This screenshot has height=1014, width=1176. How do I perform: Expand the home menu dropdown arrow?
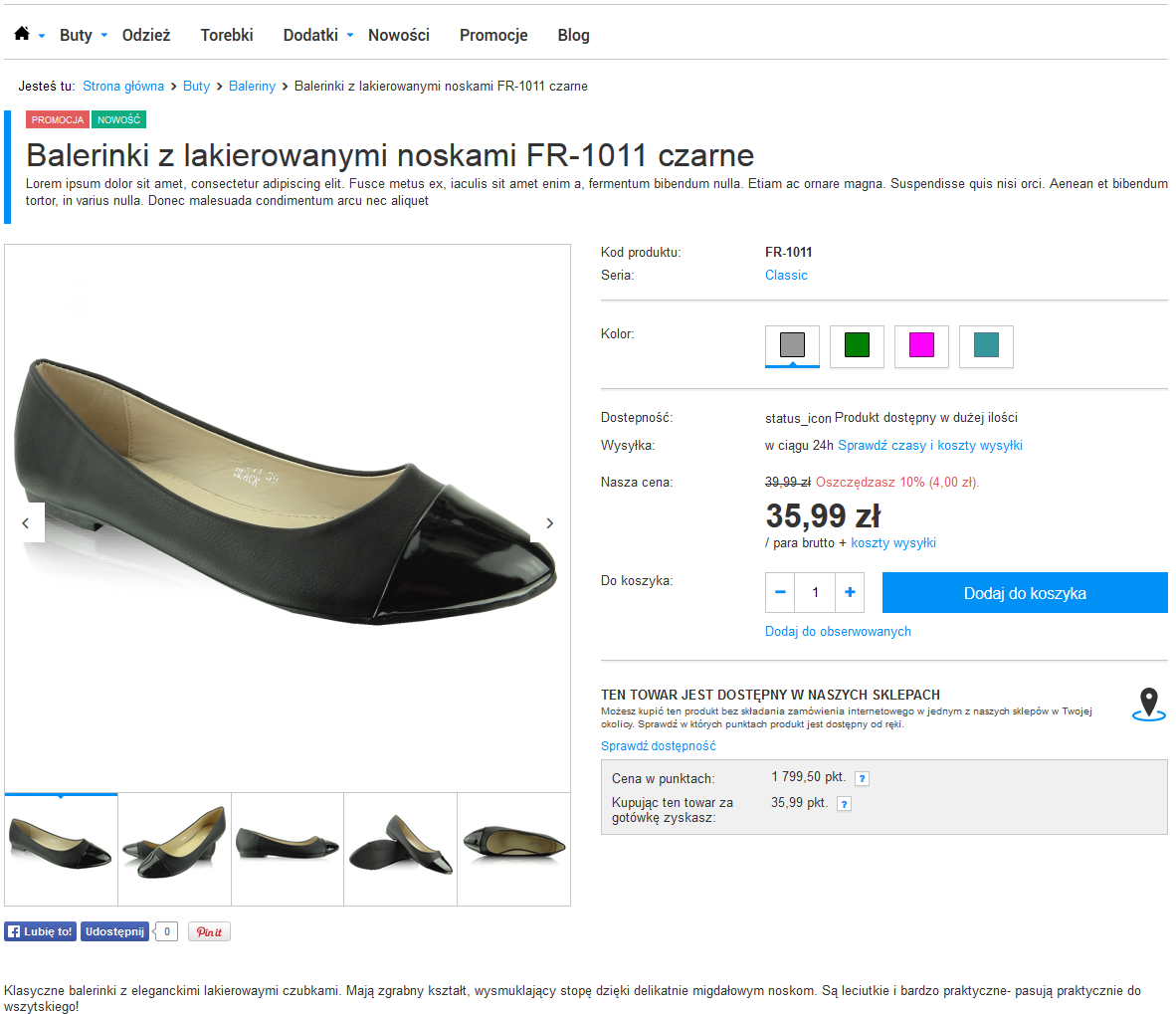point(42,36)
